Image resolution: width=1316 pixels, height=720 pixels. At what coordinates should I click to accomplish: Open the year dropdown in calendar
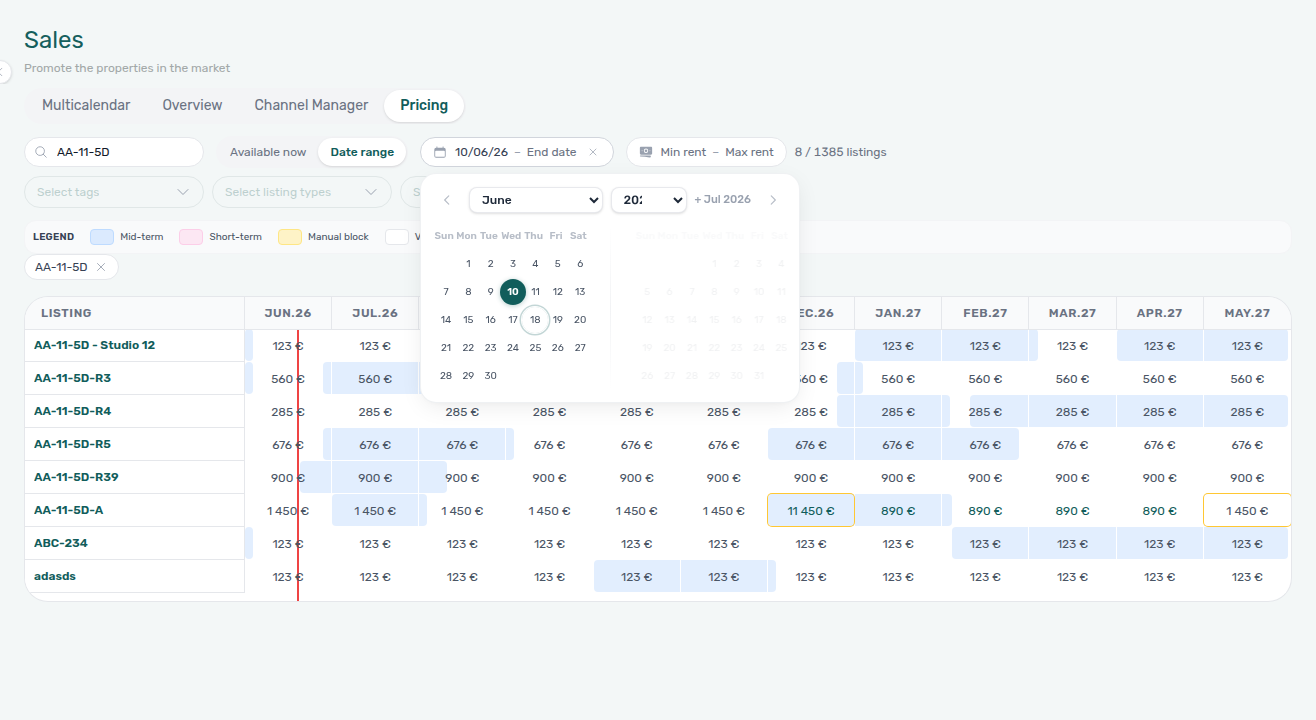click(649, 200)
